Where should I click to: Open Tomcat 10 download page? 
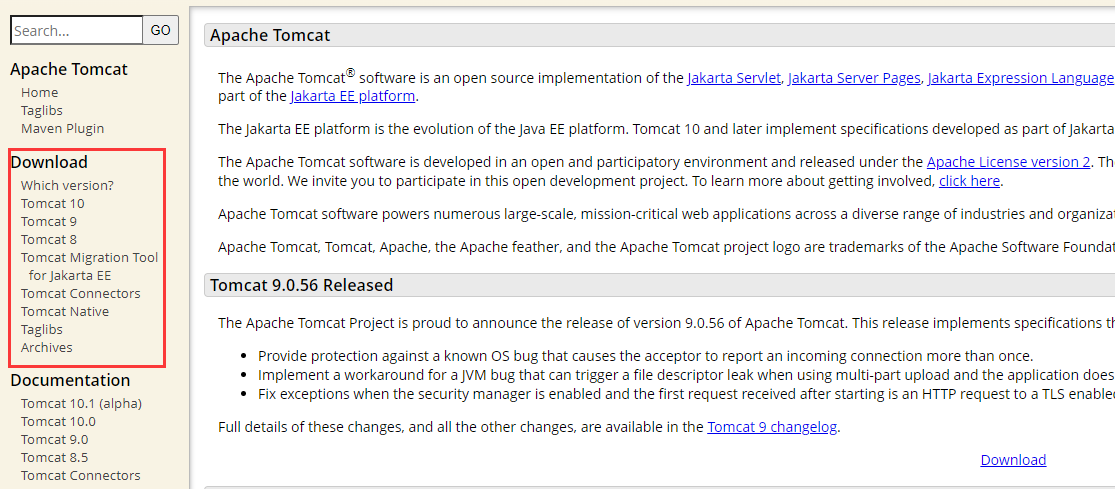[53, 203]
